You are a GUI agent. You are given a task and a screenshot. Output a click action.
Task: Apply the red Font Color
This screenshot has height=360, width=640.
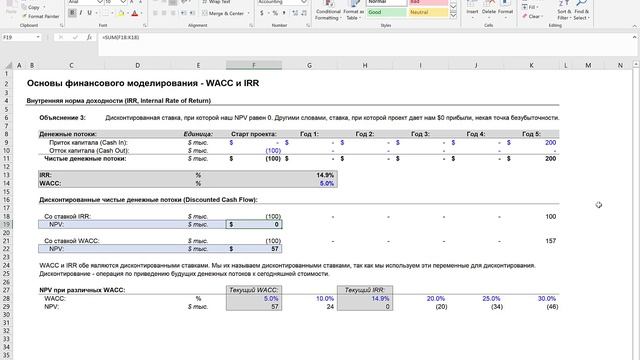click(x=135, y=13)
